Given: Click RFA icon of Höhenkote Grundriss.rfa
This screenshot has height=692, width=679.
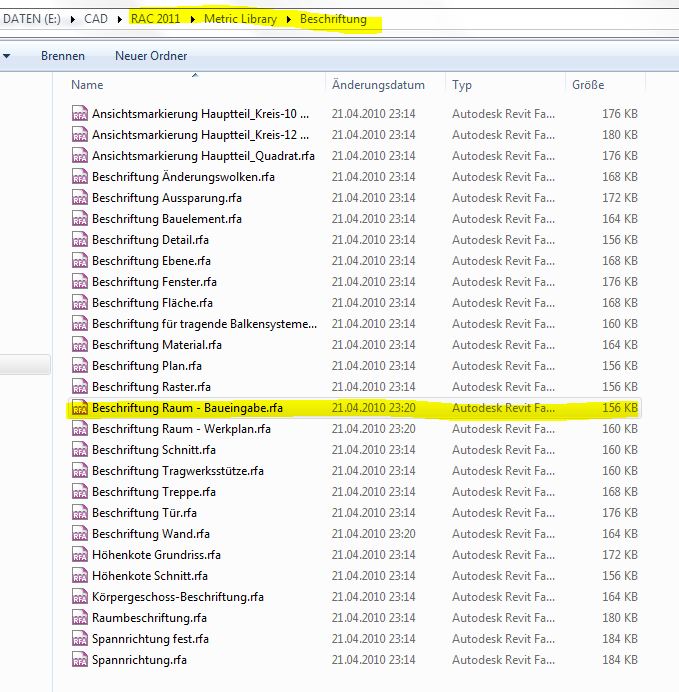Looking at the screenshot, I should click(x=79, y=555).
